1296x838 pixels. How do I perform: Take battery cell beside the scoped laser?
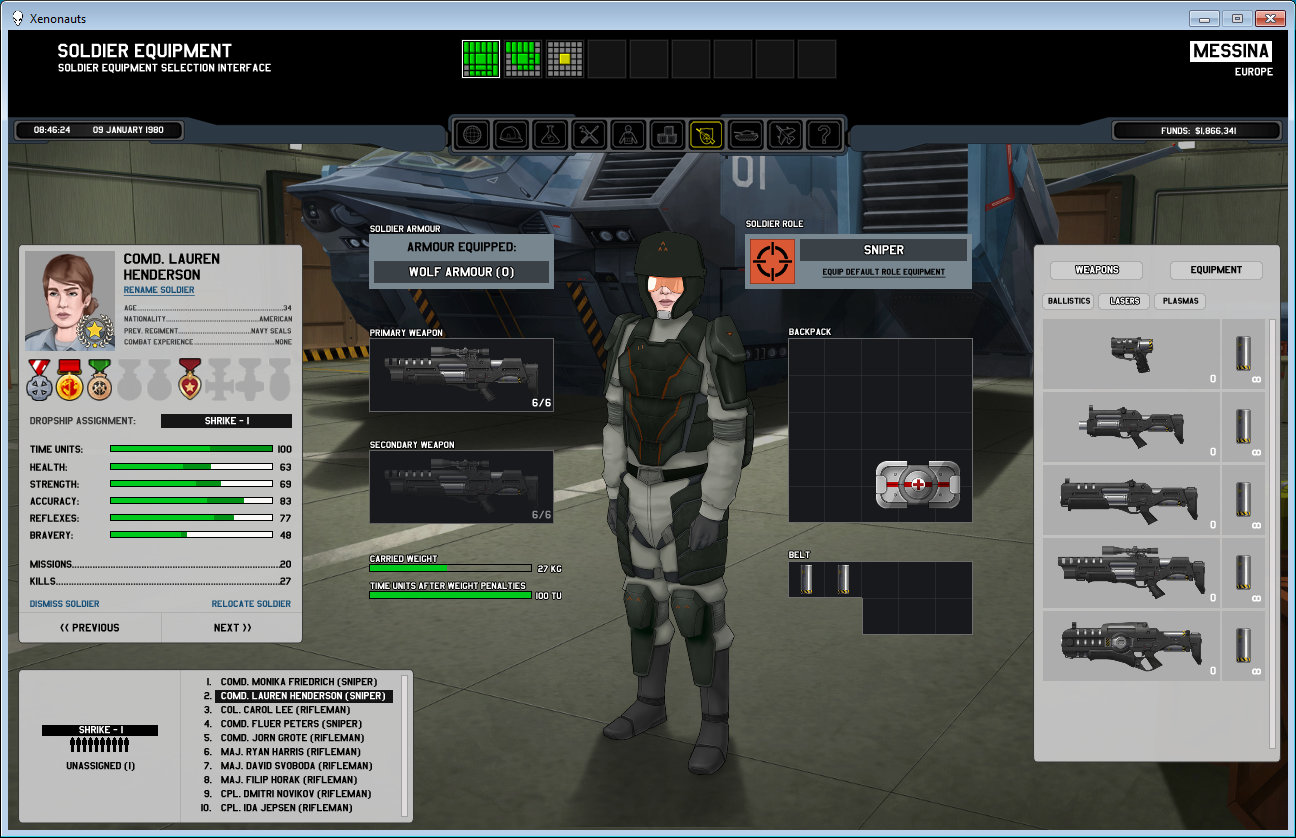[x=1244, y=573]
